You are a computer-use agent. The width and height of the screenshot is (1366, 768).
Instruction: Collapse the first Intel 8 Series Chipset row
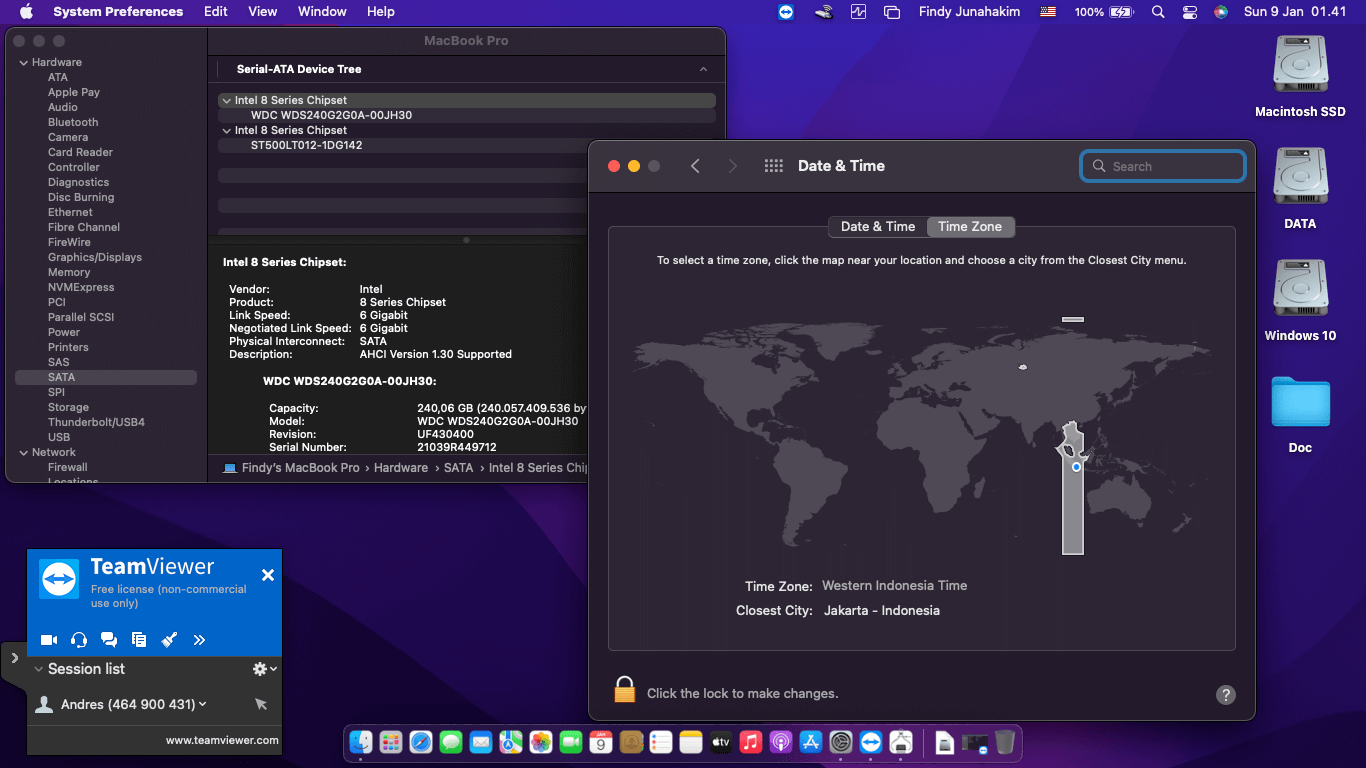pyautogui.click(x=226, y=100)
